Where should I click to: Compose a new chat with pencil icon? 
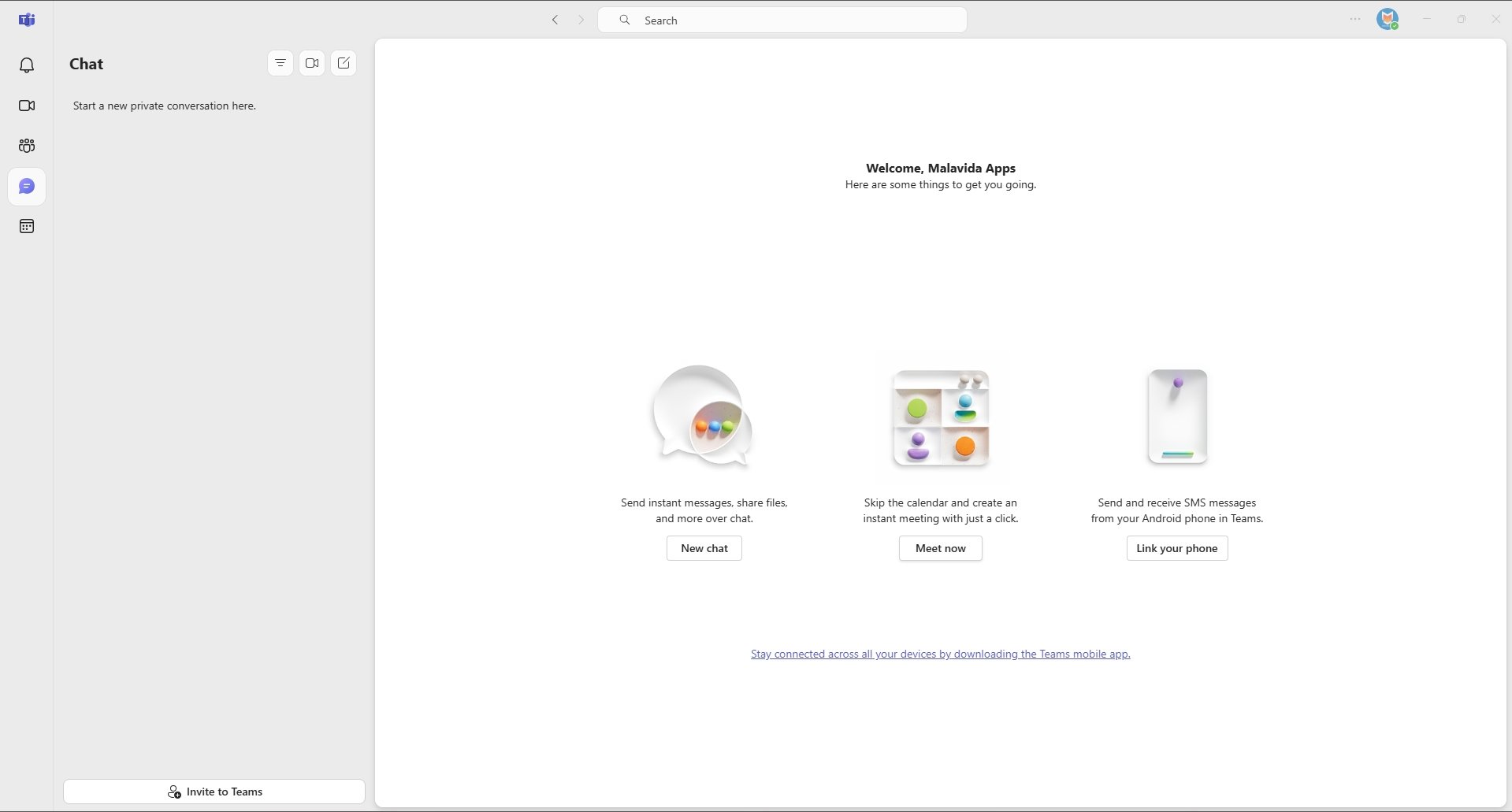(344, 63)
